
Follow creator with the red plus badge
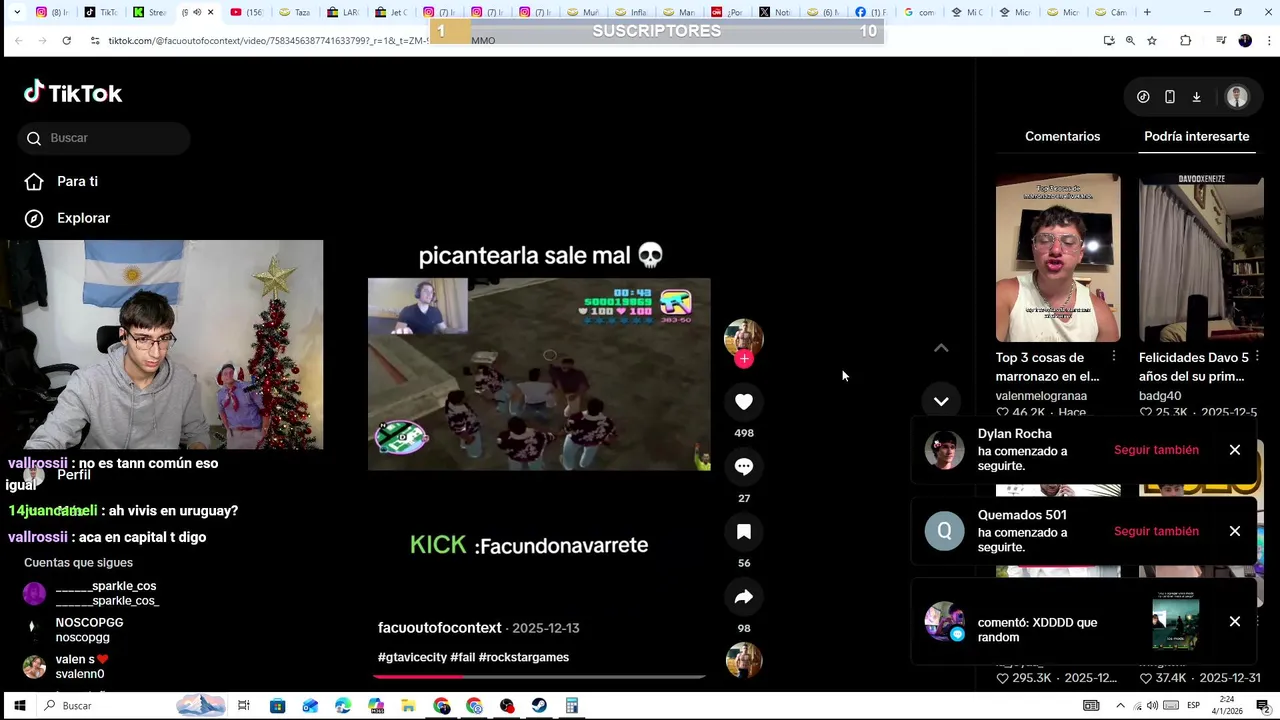(x=744, y=359)
